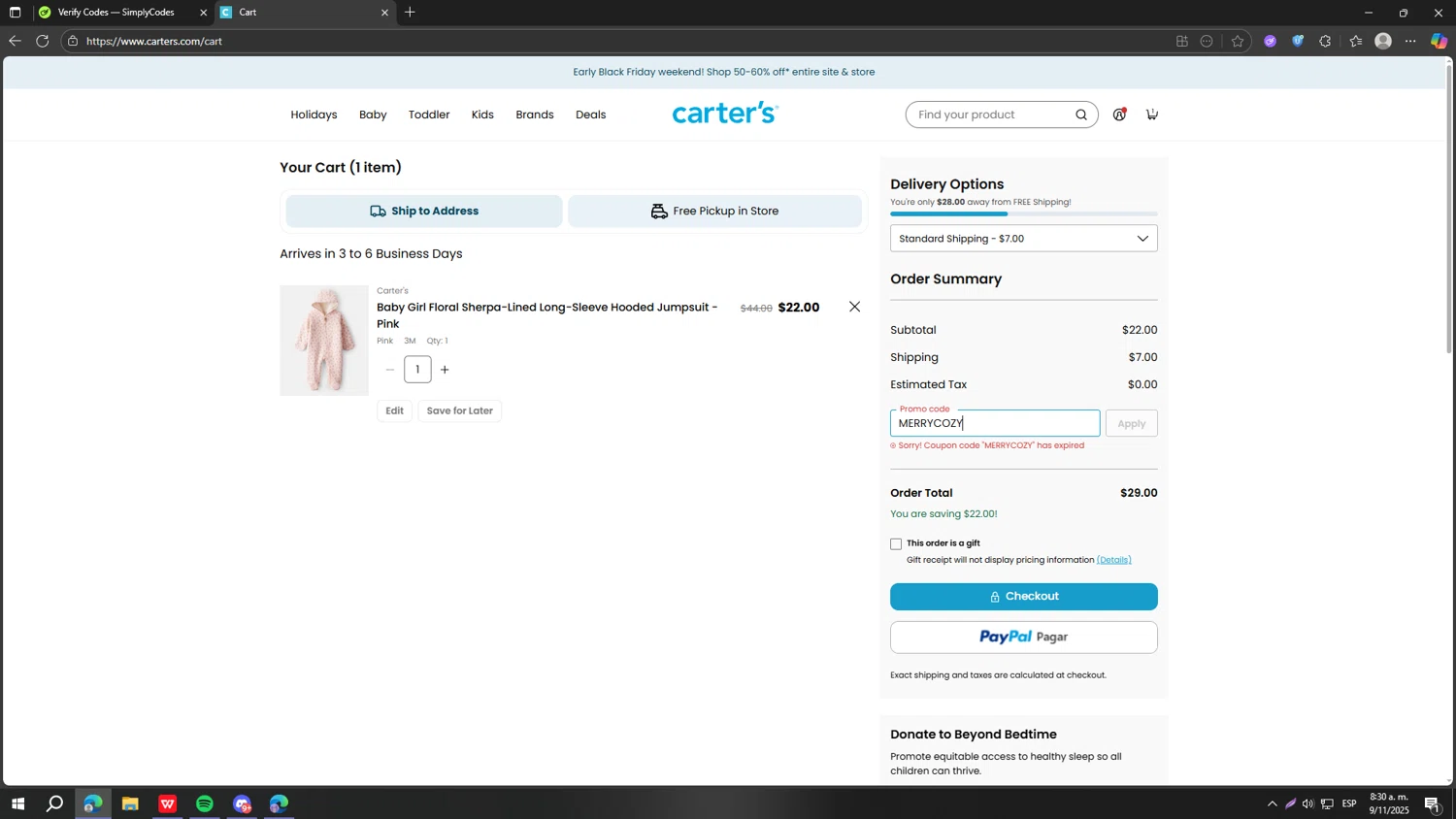Click the Apply promo button
The height and width of the screenshot is (819, 1456).
pos(1132,424)
